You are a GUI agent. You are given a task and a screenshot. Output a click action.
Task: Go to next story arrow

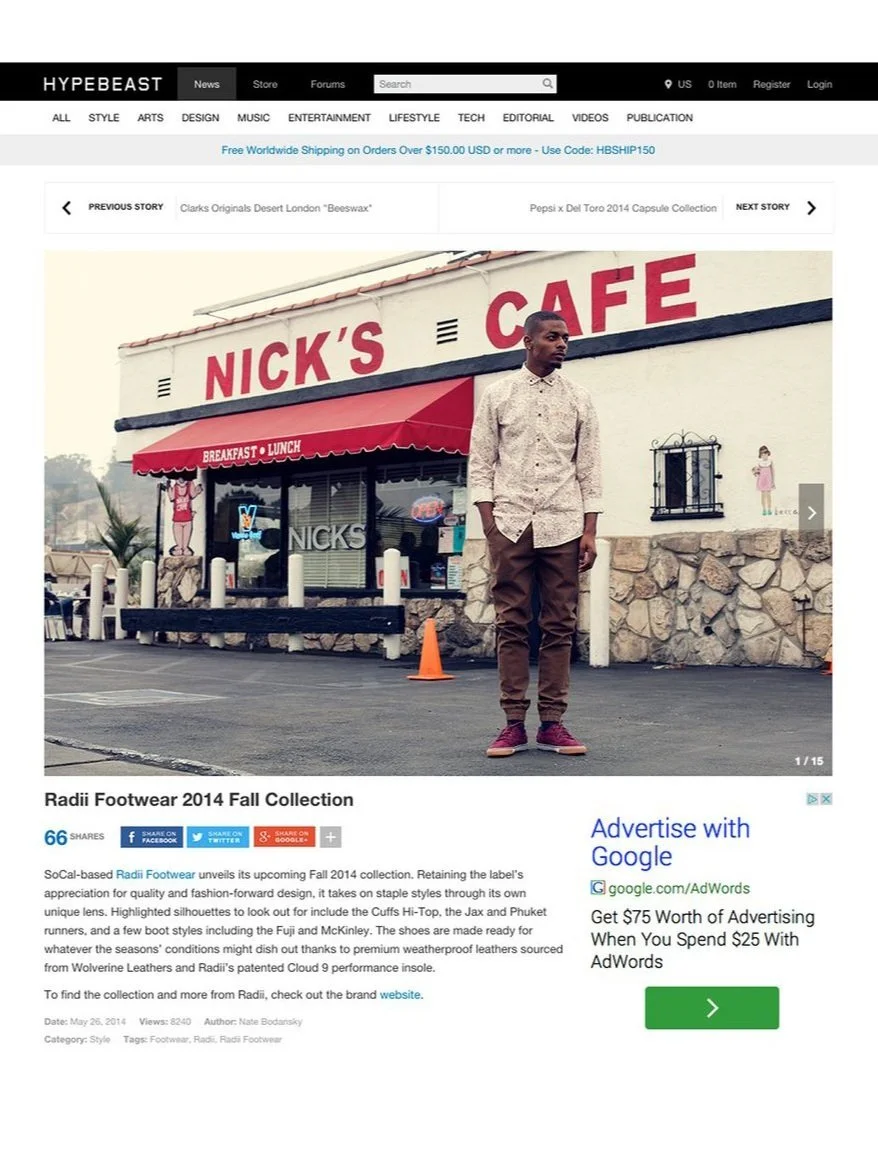(811, 208)
